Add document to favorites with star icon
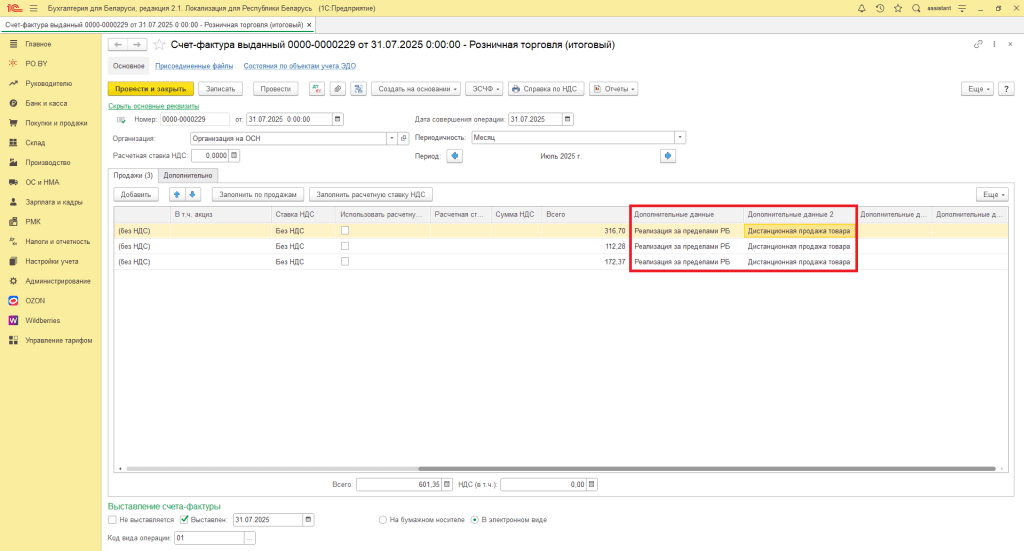 point(158,45)
